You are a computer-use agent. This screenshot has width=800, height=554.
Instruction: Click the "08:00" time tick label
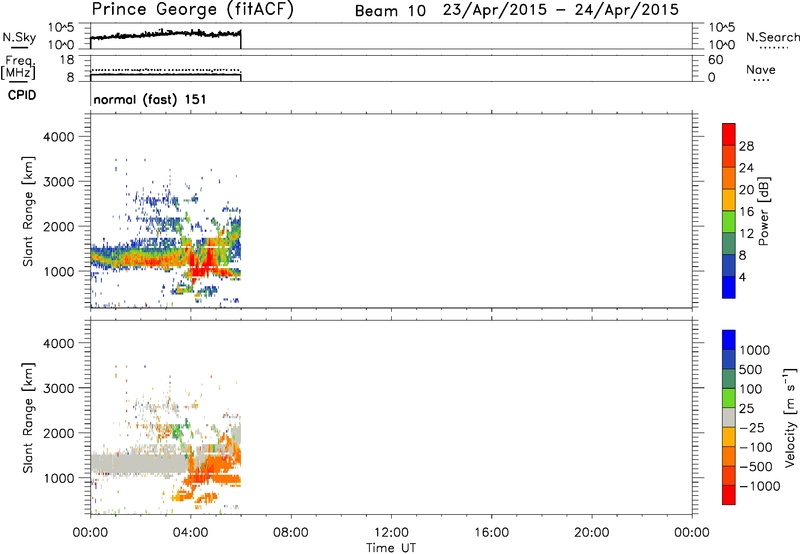[x=291, y=533]
